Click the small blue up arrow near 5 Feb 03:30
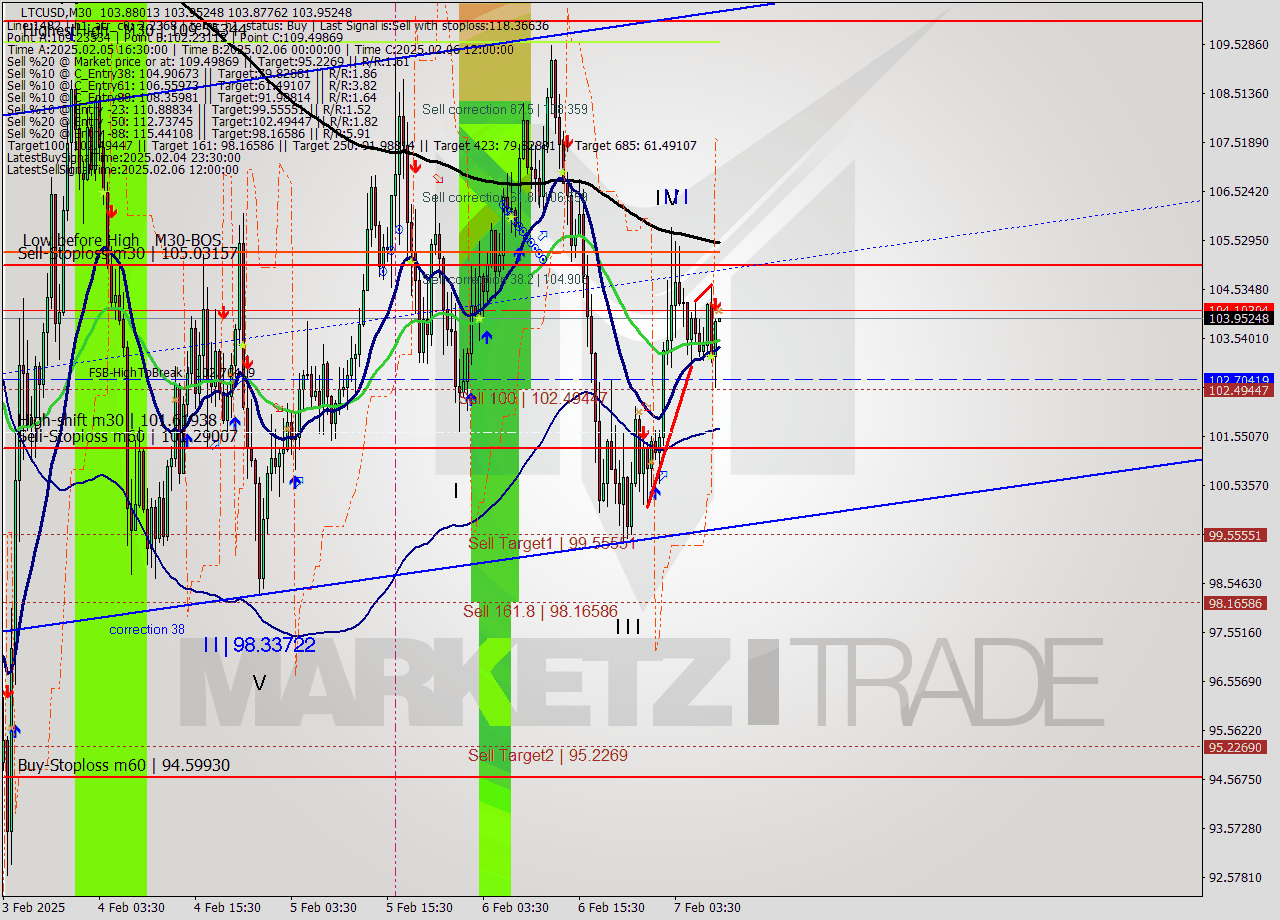 click(x=294, y=481)
